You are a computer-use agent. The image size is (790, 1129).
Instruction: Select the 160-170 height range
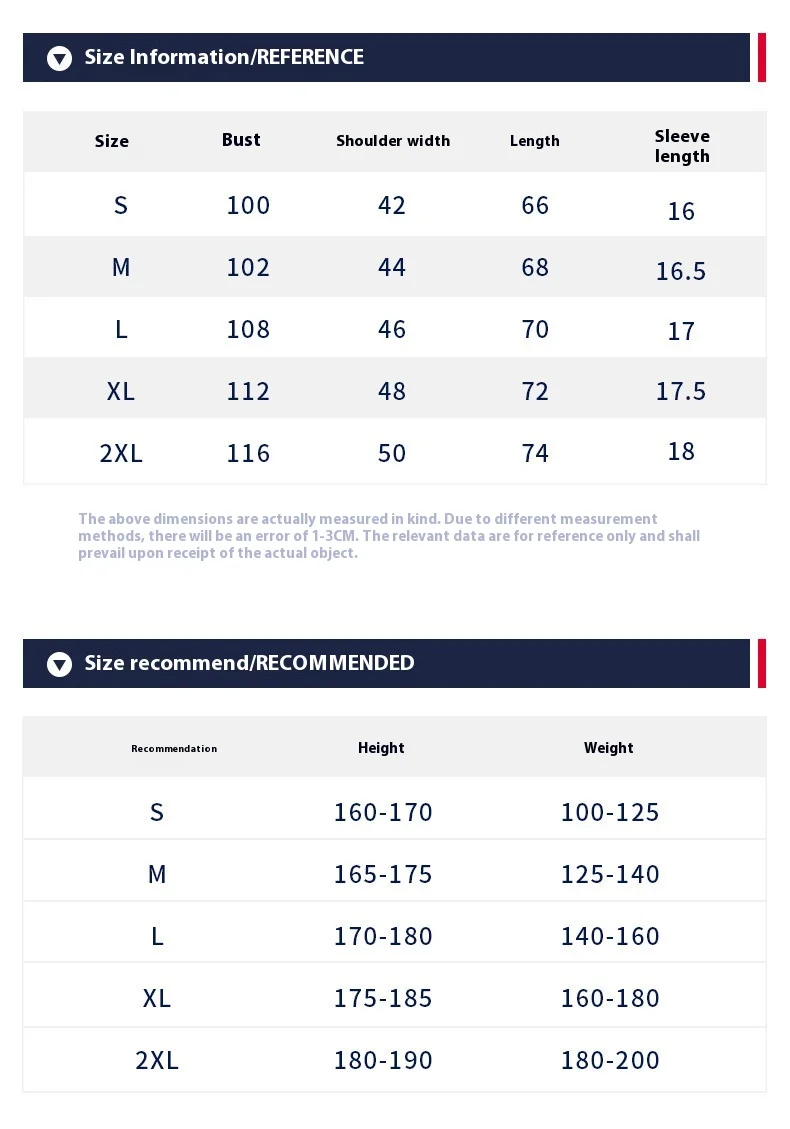[x=383, y=812]
